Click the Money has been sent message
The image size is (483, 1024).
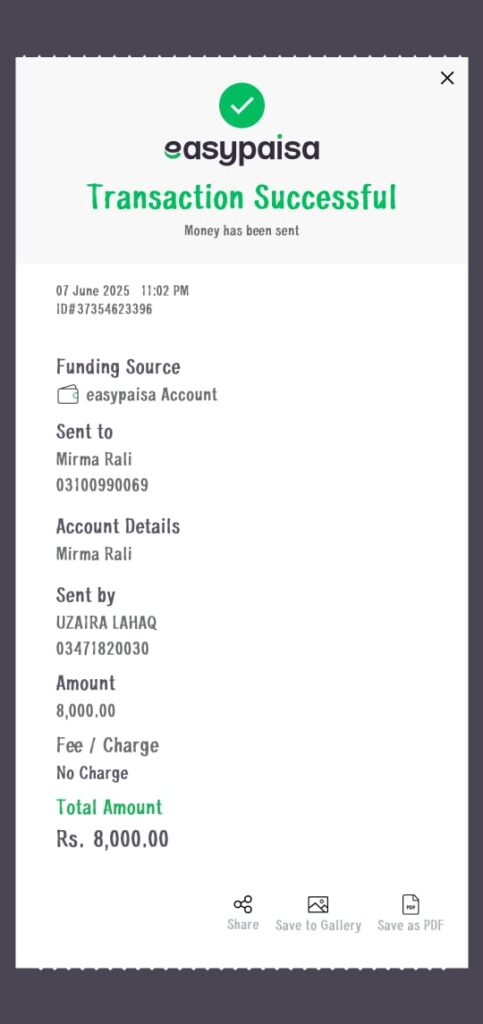(242, 231)
